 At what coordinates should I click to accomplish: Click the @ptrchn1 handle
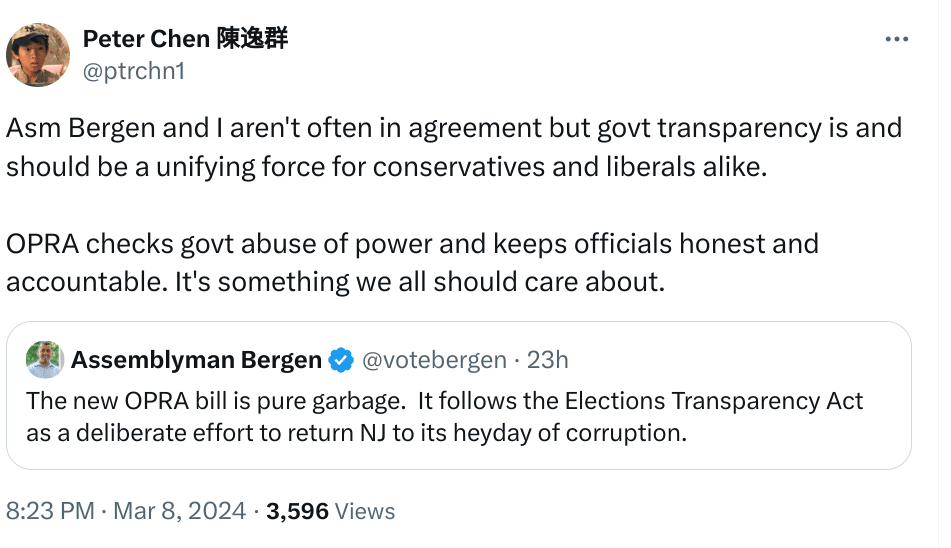[x=133, y=71]
